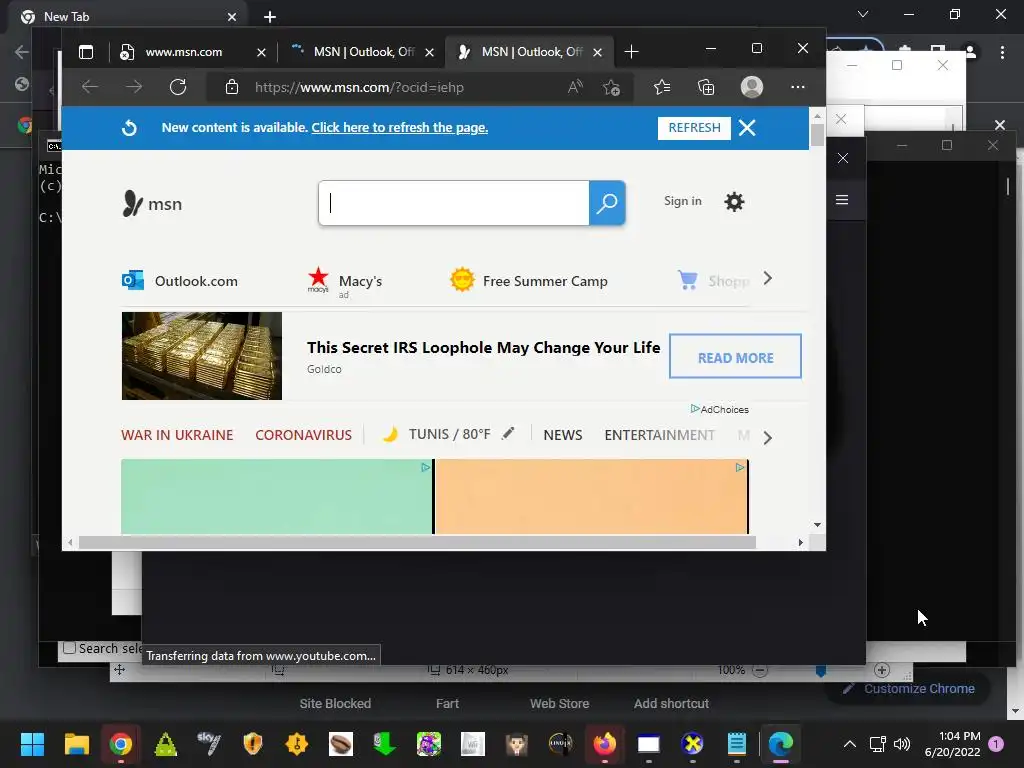Click the Microsoft Edge taskbar icon
1024x768 pixels.
pyautogui.click(x=780, y=744)
